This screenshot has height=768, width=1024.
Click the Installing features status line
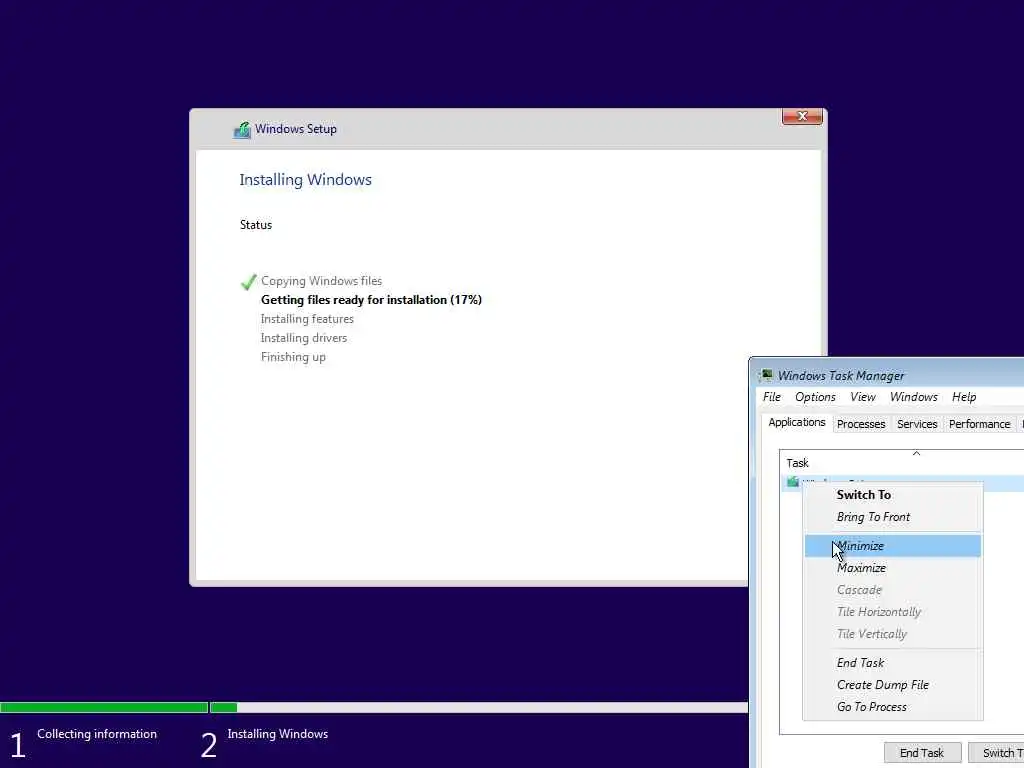[307, 319]
